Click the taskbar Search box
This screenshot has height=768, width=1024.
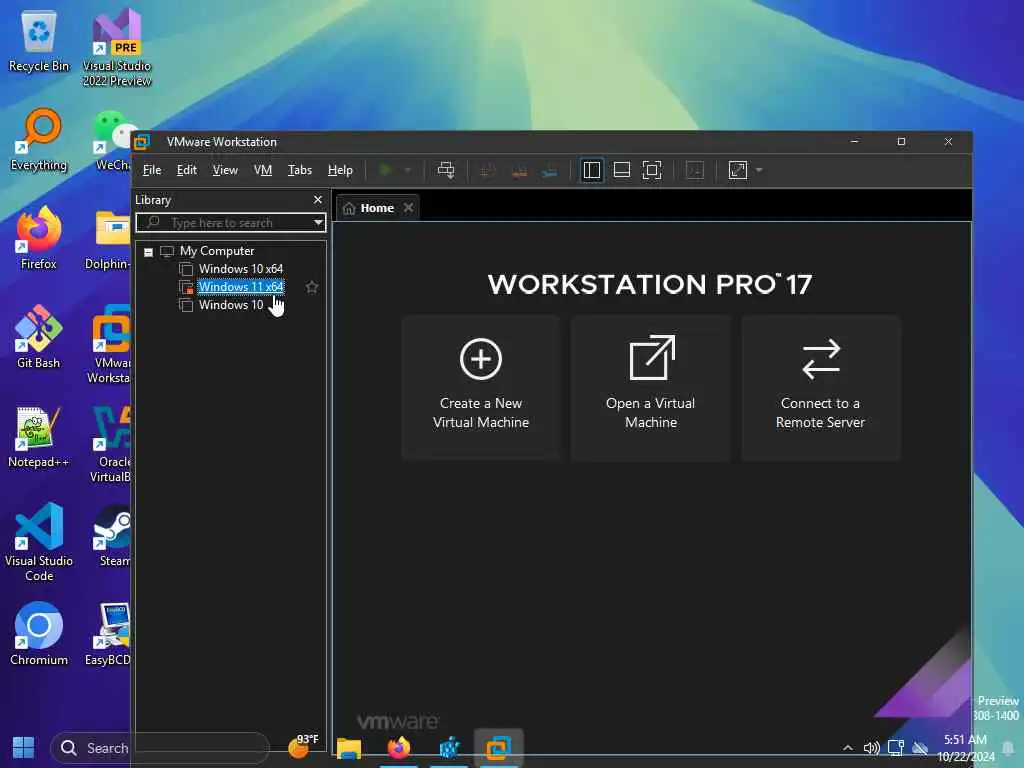[159, 748]
